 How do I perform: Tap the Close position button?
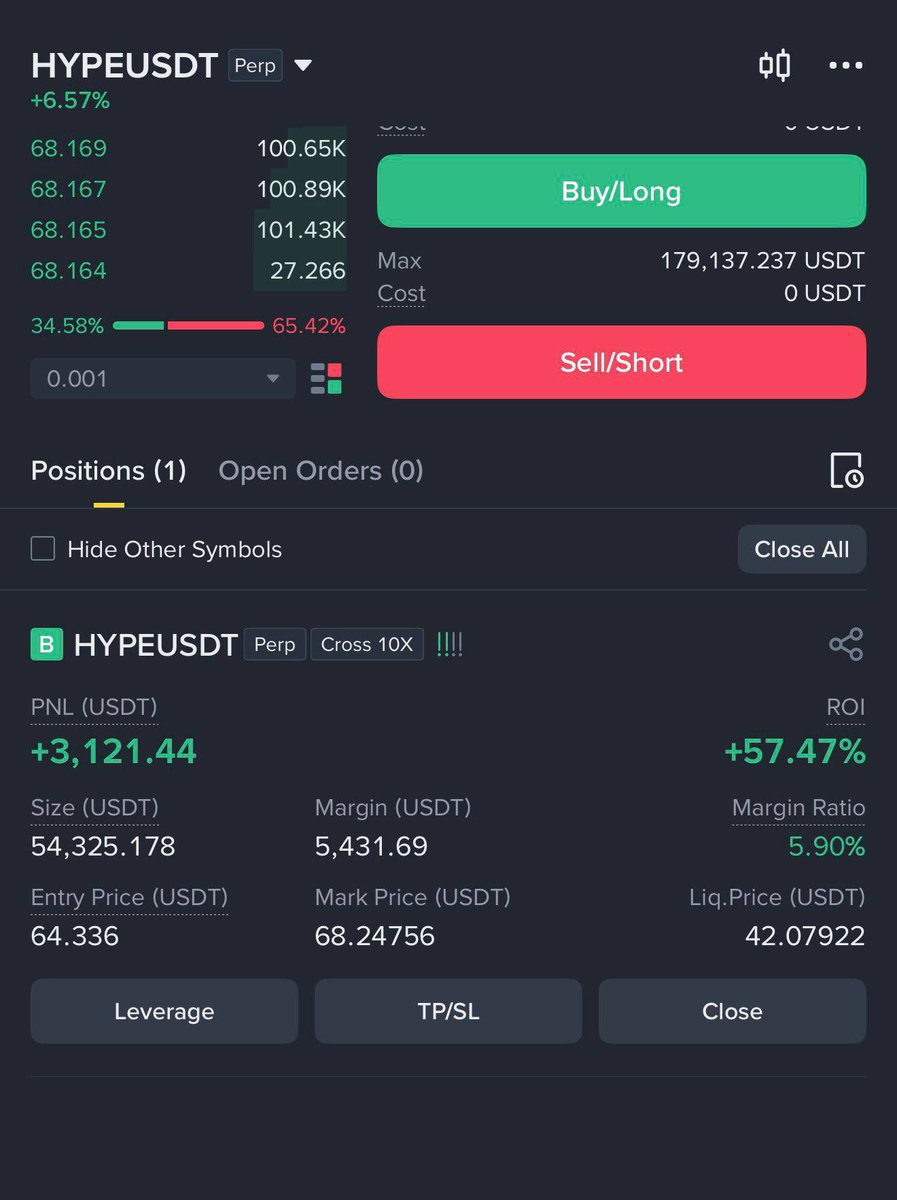click(x=732, y=1011)
